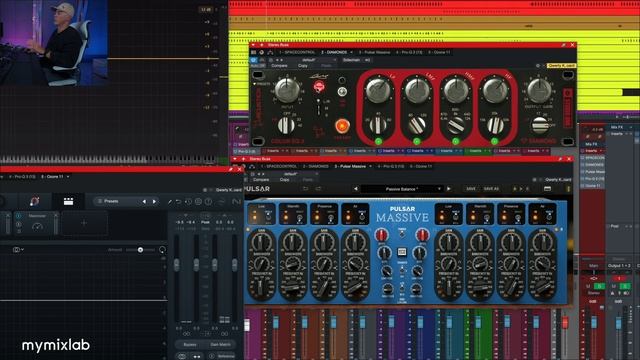Click the Amount slider handle in Ozone
Screen dimensions: 640x360
140,249
